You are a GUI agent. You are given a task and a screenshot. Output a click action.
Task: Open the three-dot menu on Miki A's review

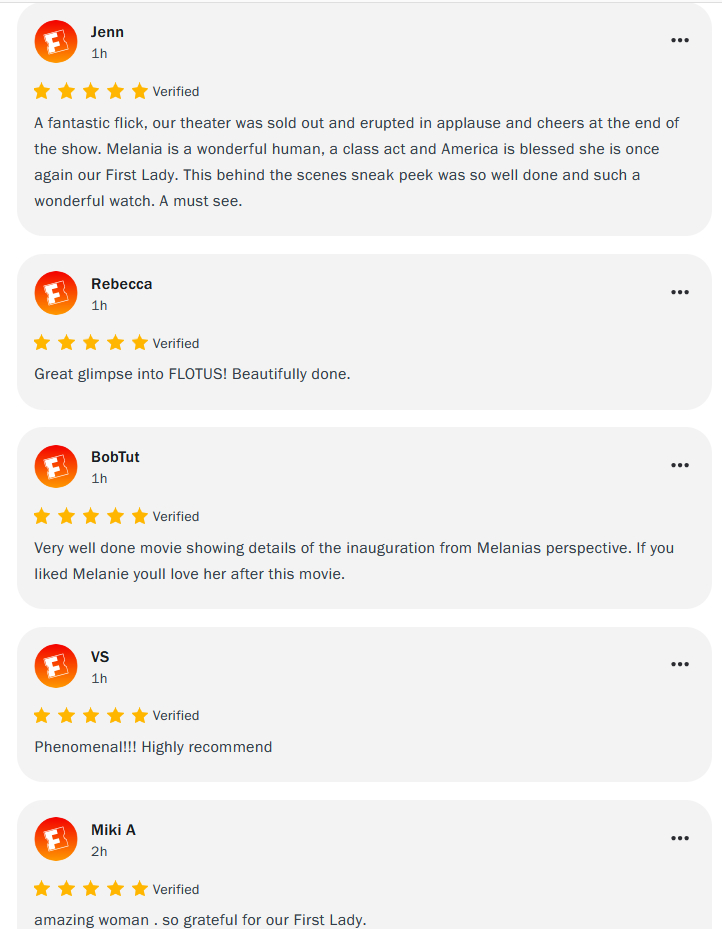(x=680, y=838)
